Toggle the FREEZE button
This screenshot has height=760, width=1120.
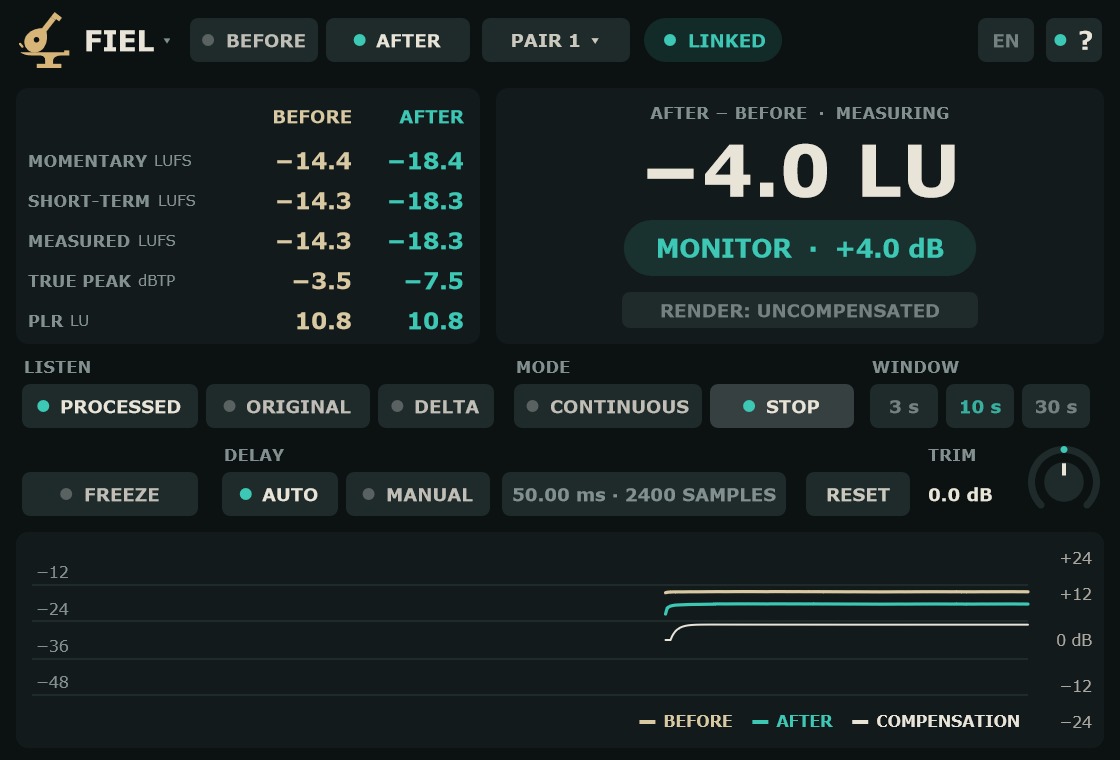tap(110, 494)
